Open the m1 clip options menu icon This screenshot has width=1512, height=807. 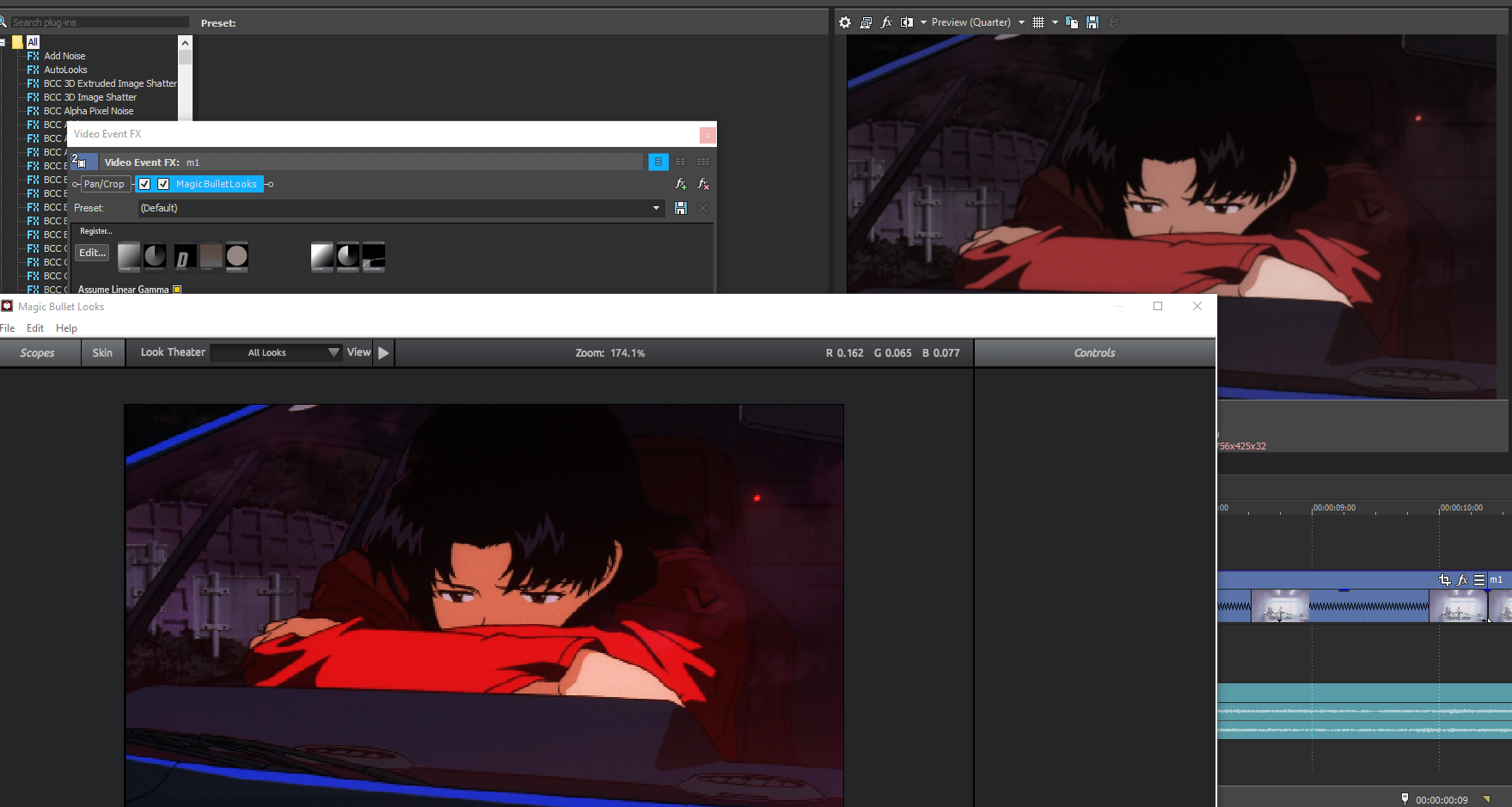click(1479, 580)
